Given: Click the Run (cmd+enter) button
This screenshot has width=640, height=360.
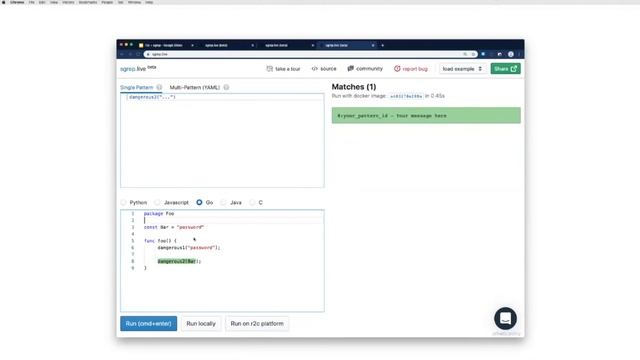Looking at the screenshot, I should [149, 324].
